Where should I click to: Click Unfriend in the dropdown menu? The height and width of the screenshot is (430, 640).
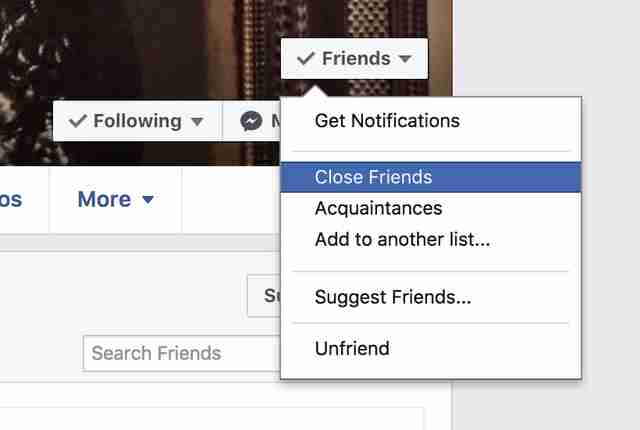352,349
